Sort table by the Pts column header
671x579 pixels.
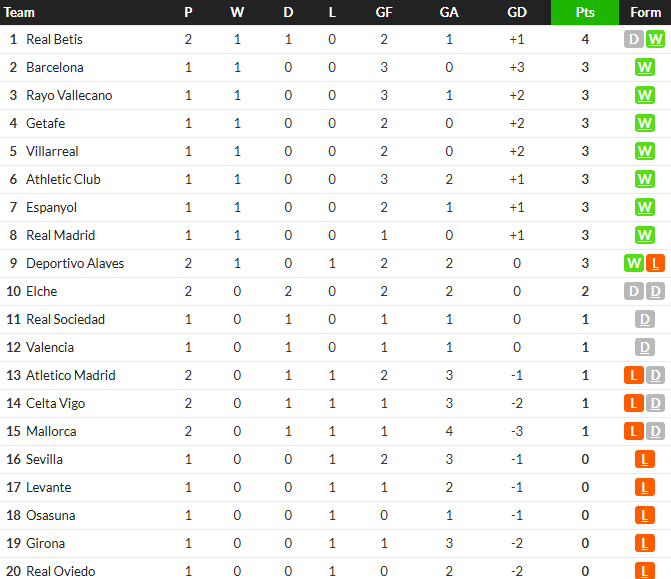pyautogui.click(x=585, y=12)
